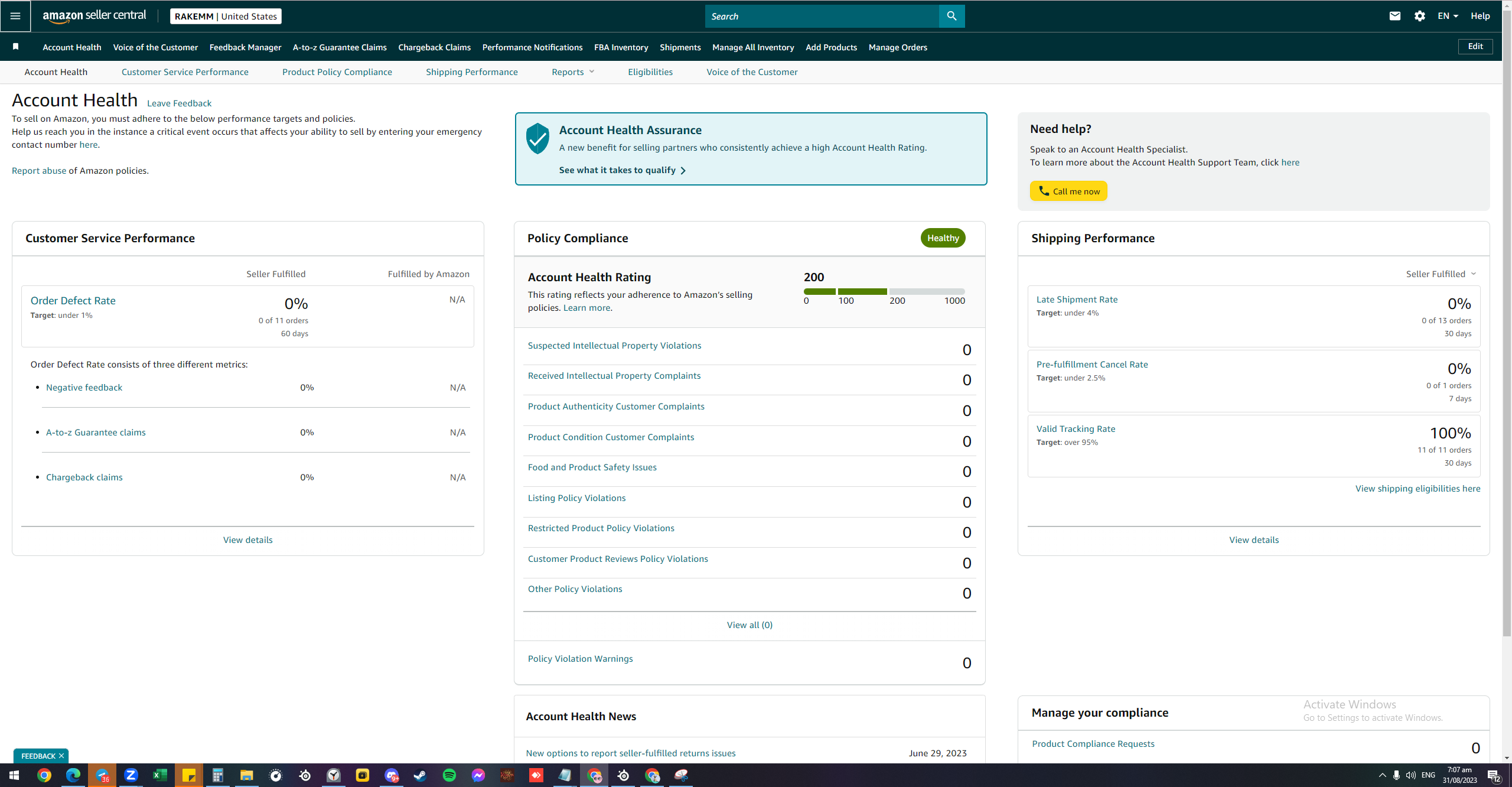This screenshot has width=1512, height=787.
Task: Click the Amazon Seller Central logo
Action: pyautogui.click(x=94, y=16)
